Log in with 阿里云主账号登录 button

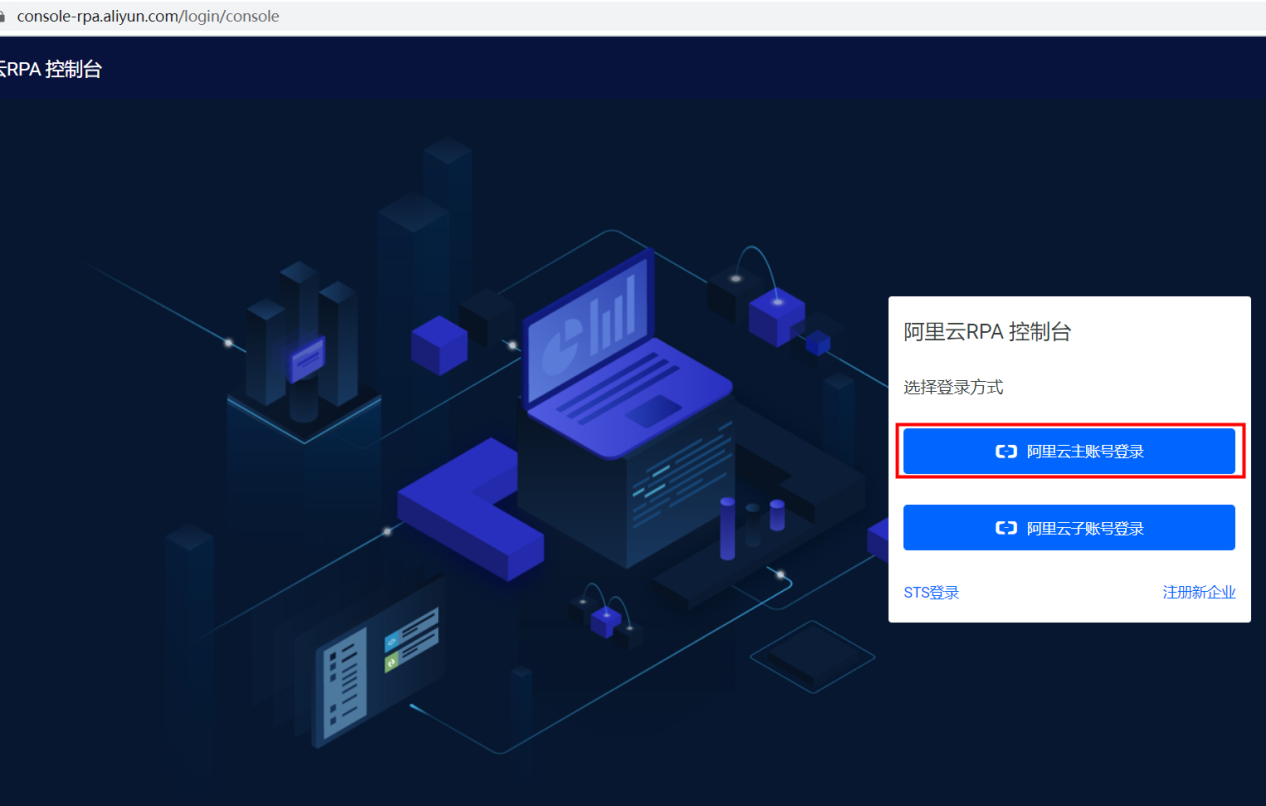(1069, 451)
